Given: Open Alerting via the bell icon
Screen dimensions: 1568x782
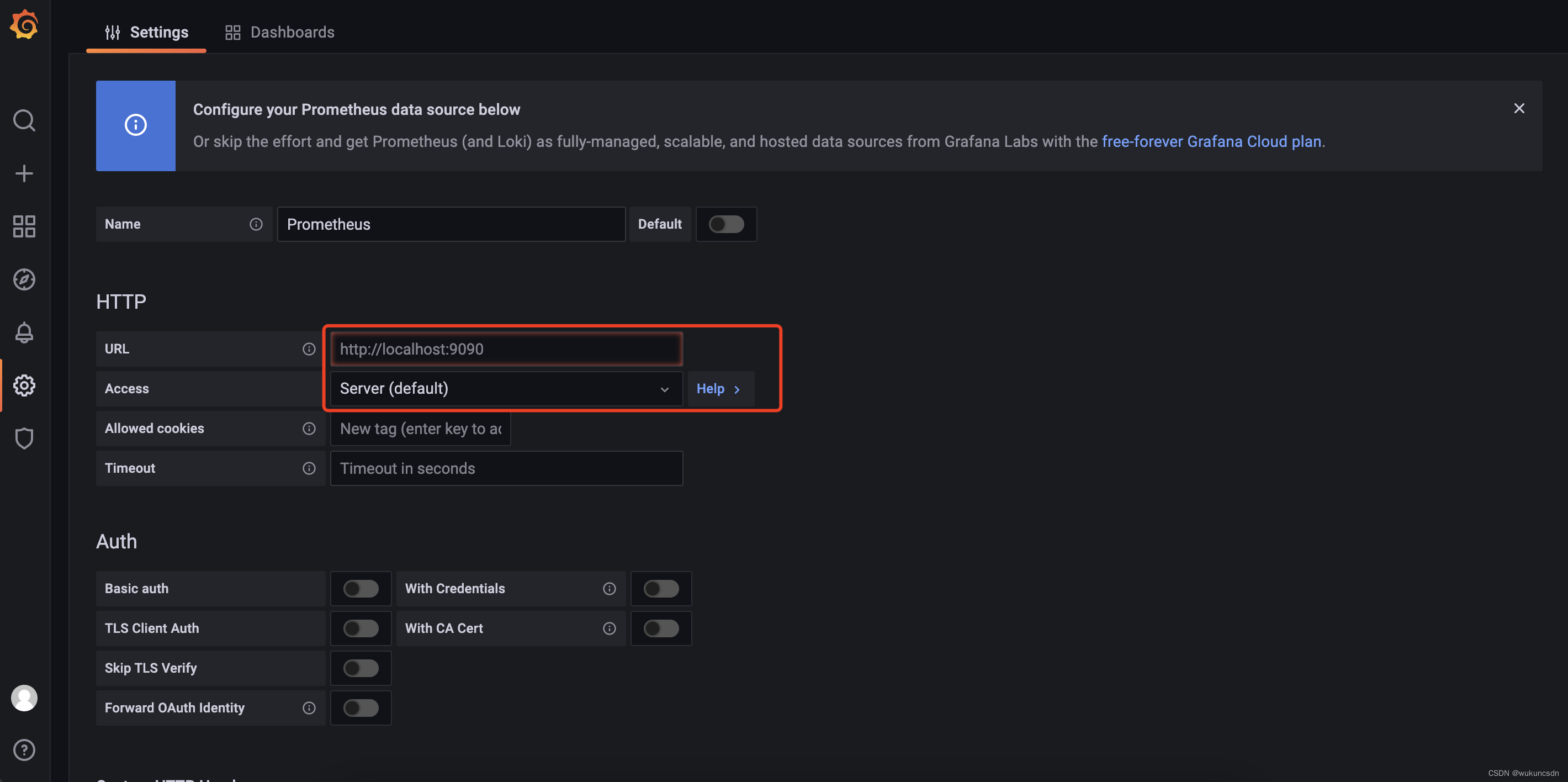Looking at the screenshot, I should [x=24, y=332].
